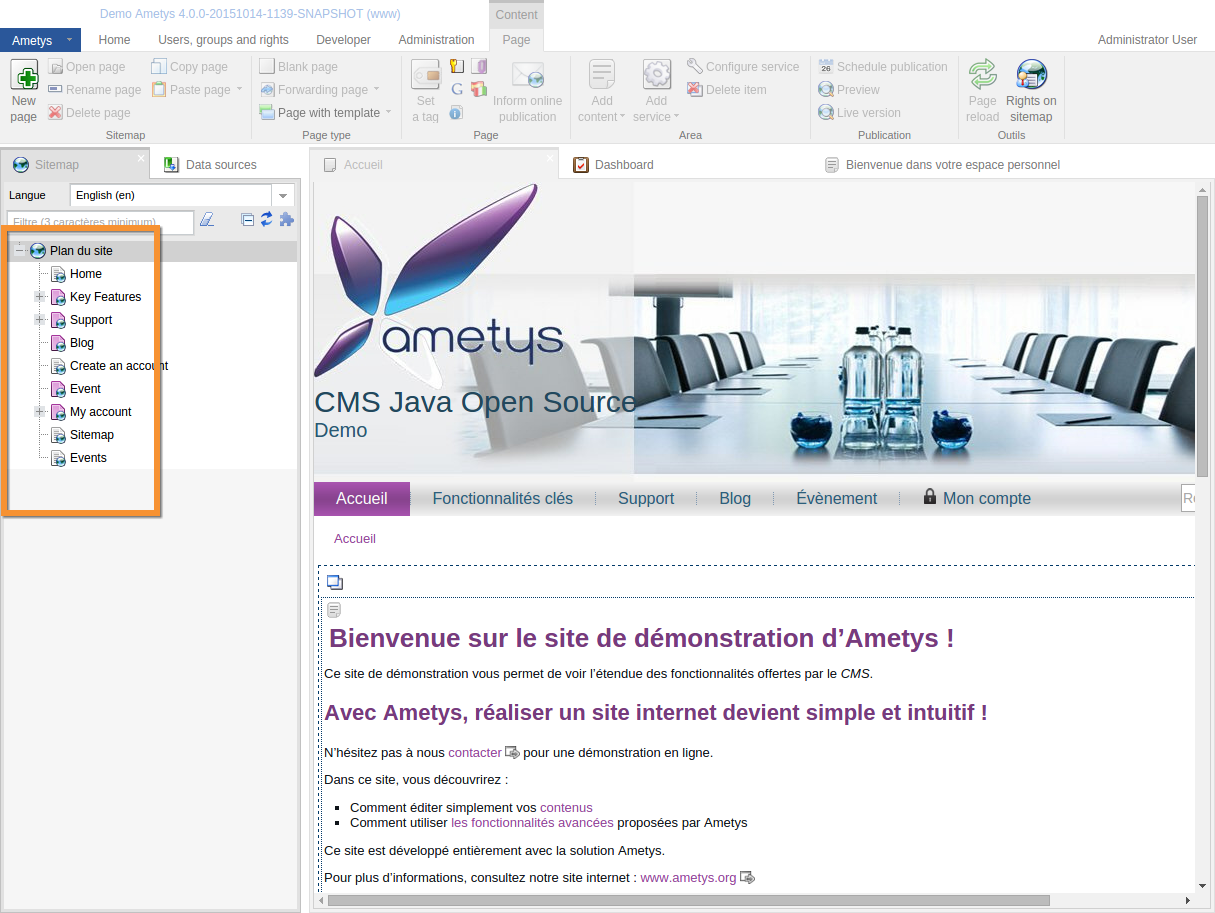Switch to the Data sources panel tab
This screenshot has height=913, width=1215.
[211, 165]
